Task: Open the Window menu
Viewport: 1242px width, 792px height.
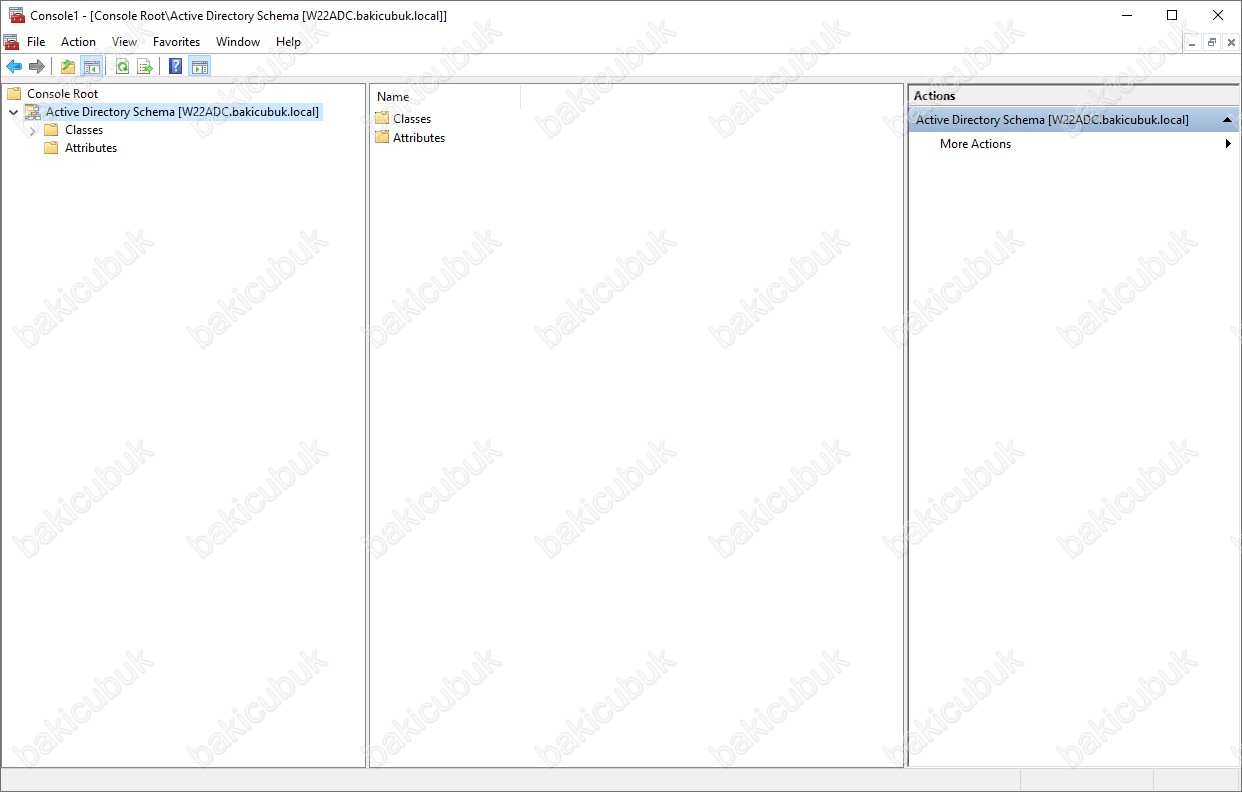Action: pyautogui.click(x=238, y=42)
